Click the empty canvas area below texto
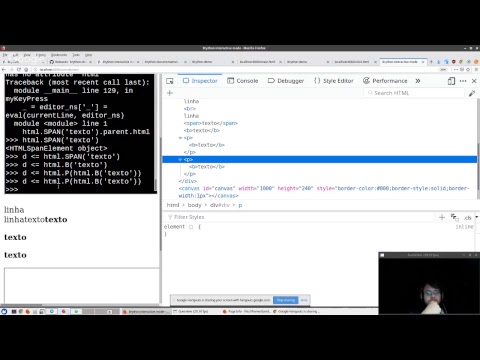This screenshot has height=360, width=480. pyautogui.click(x=82, y=285)
